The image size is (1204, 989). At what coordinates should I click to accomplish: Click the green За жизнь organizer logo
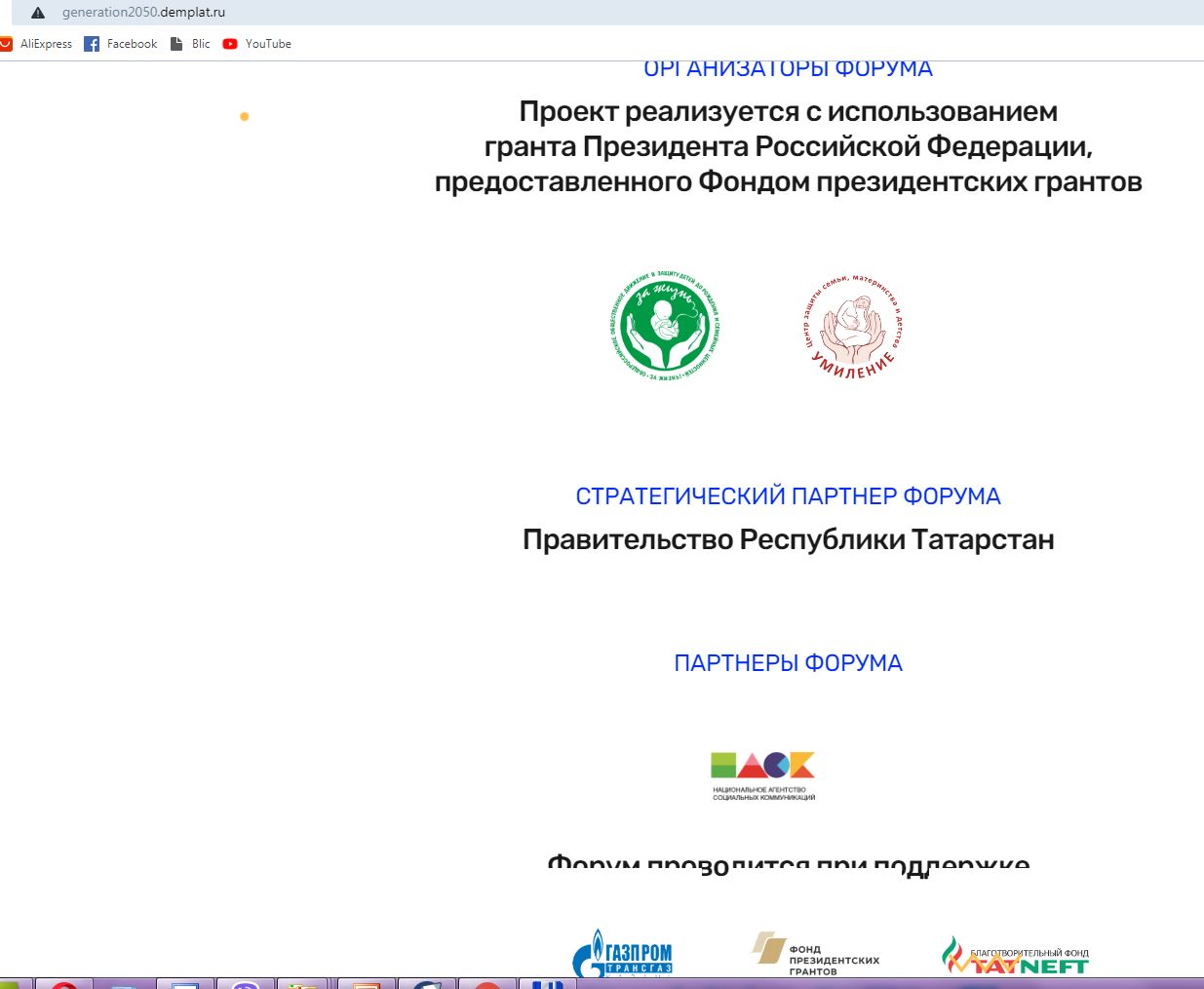[x=663, y=326]
